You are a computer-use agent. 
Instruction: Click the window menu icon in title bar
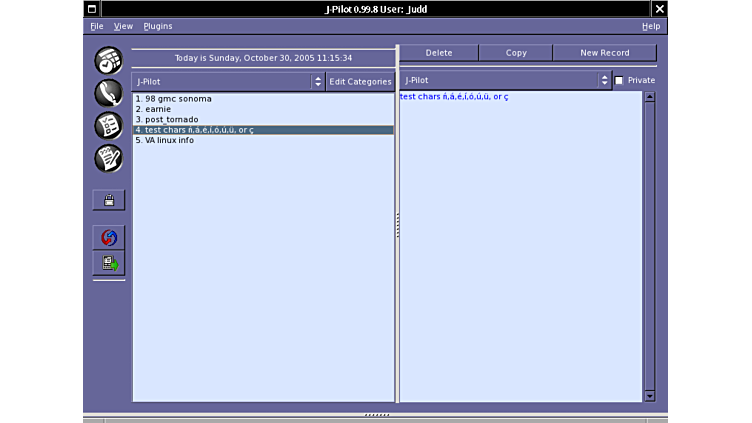point(92,9)
